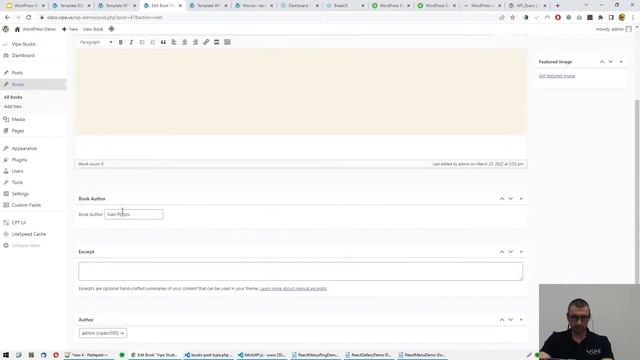Open Vipe Studio sidebar item
The height and width of the screenshot is (360, 640).
click(23, 44)
